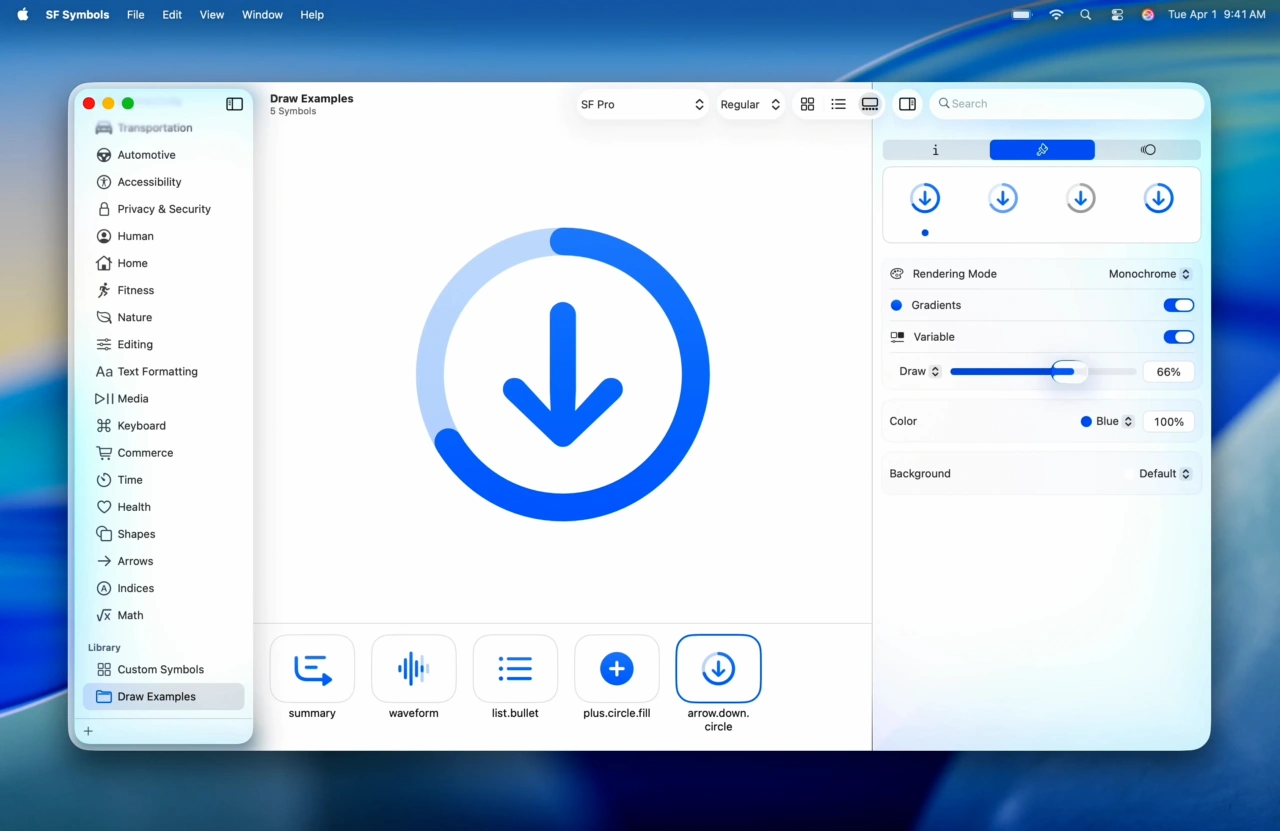
Task: Select the plus.circle.fill symbol
Action: (616, 668)
